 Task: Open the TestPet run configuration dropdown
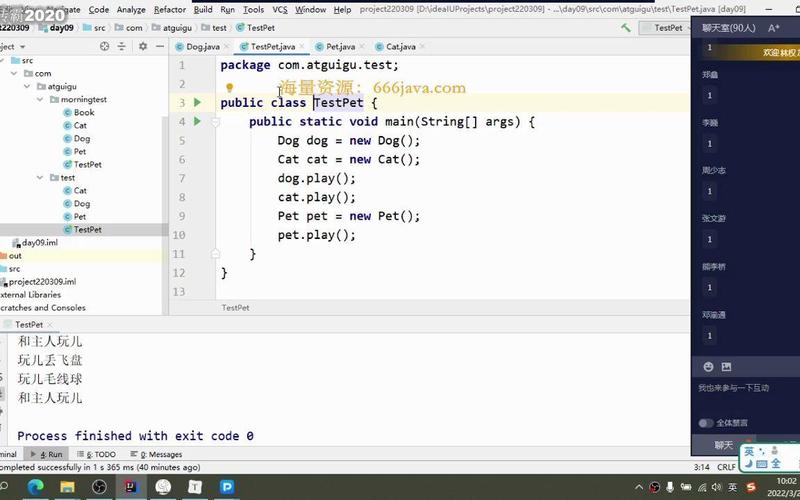[x=672, y=28]
